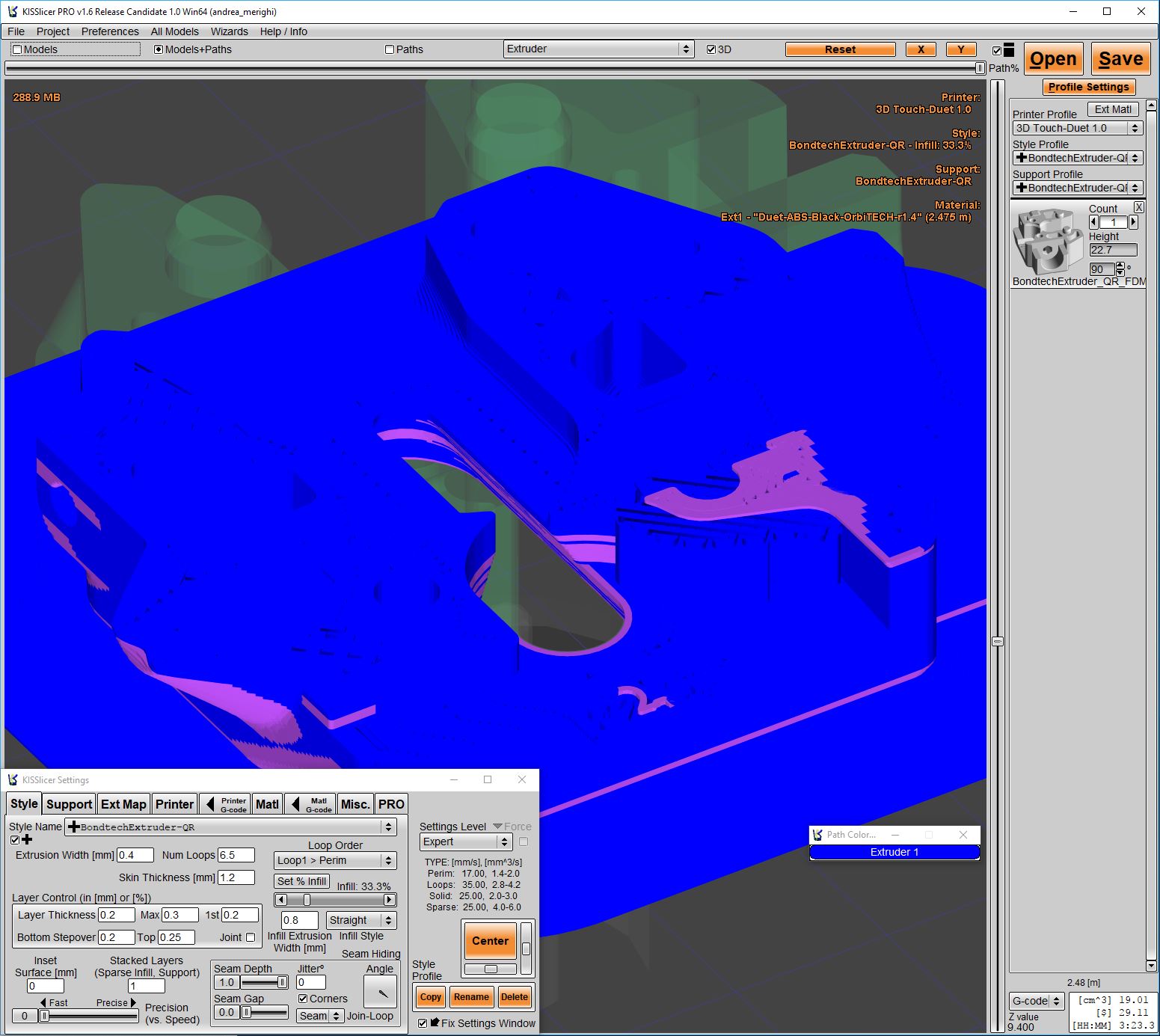Open the Extruder color-mode dropdown
Viewport: 1160px width, 1036px height.
(x=599, y=49)
